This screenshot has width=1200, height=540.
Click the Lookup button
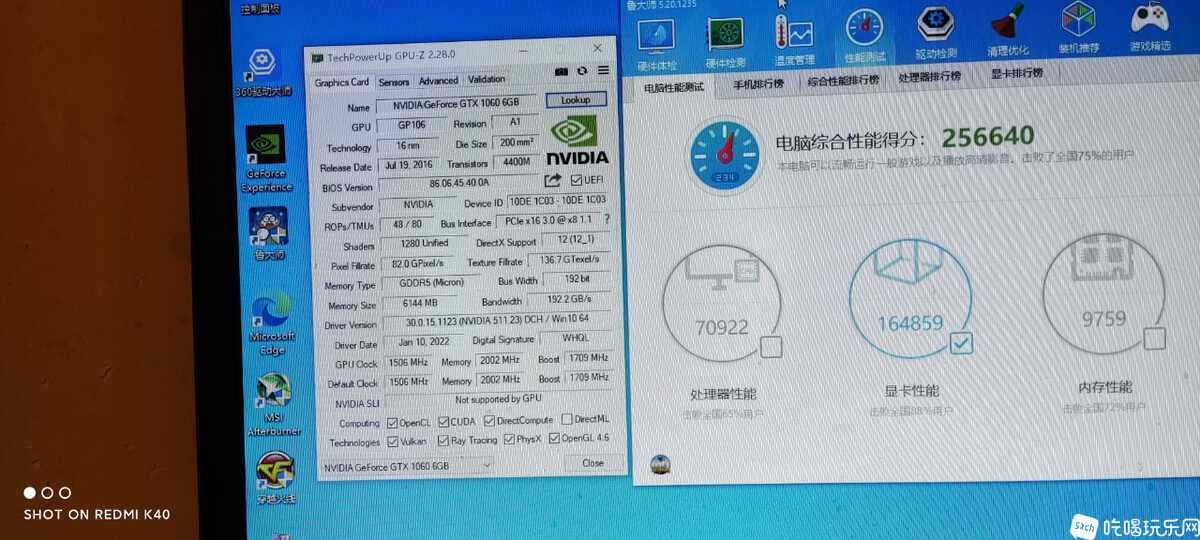tap(576, 99)
